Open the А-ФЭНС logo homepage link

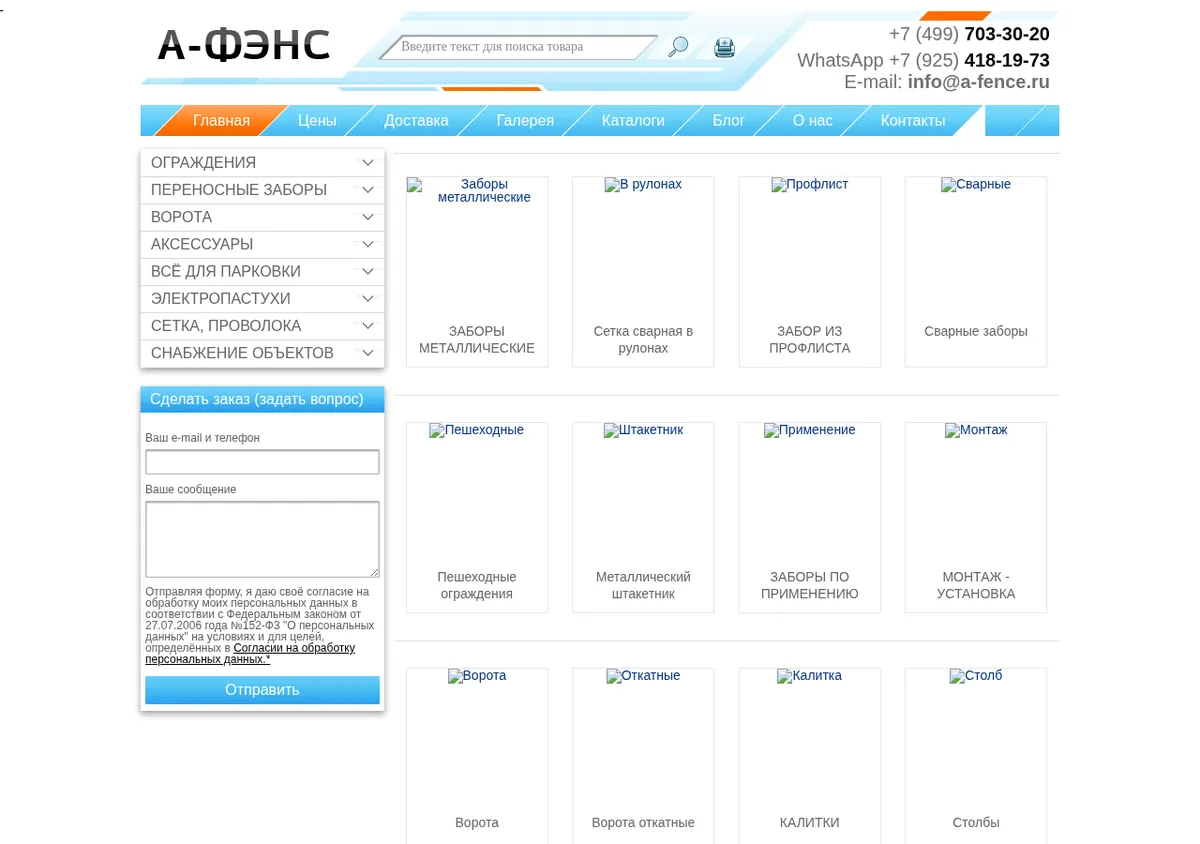coord(244,45)
